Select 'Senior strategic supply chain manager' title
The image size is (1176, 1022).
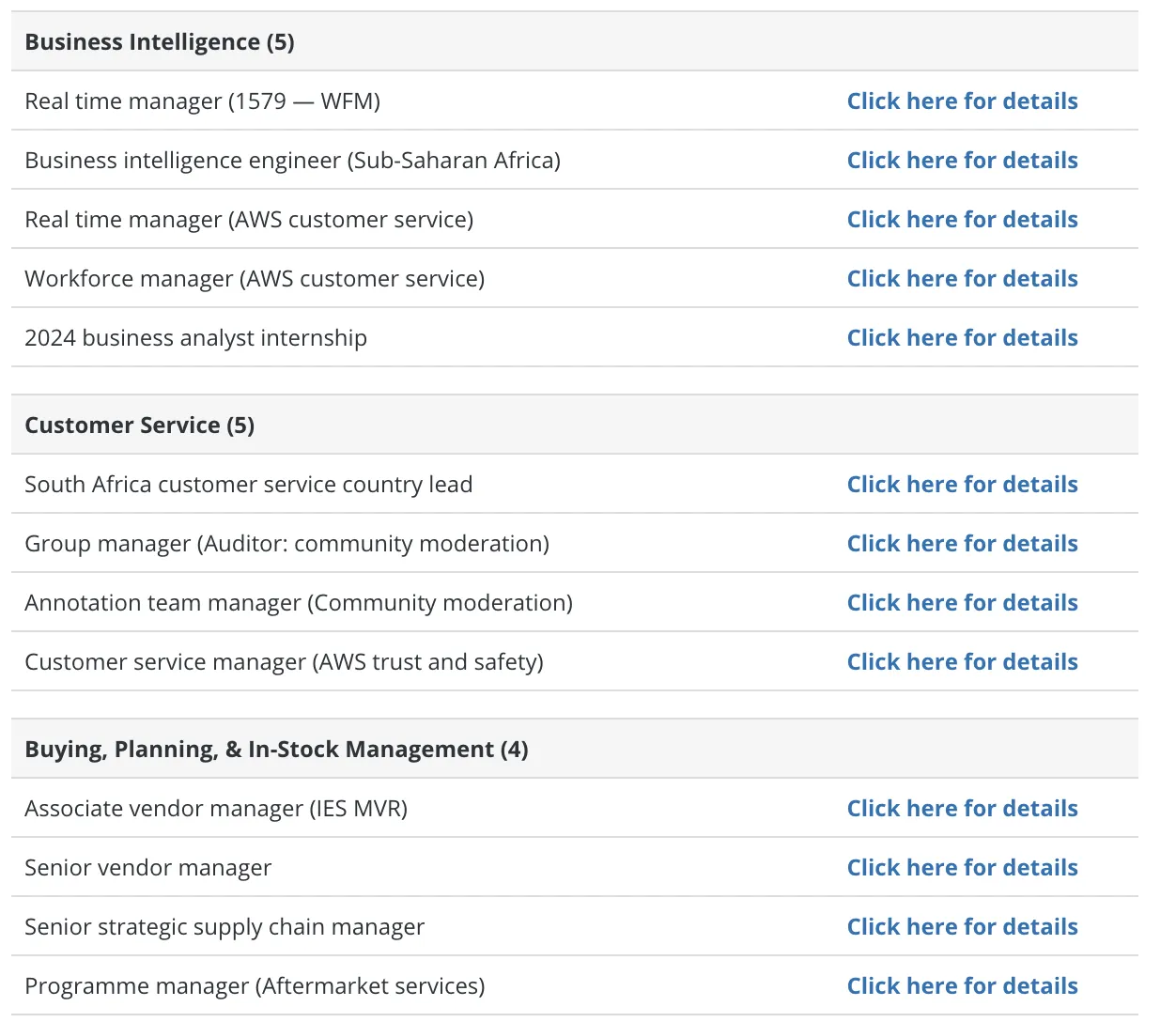[x=224, y=927]
